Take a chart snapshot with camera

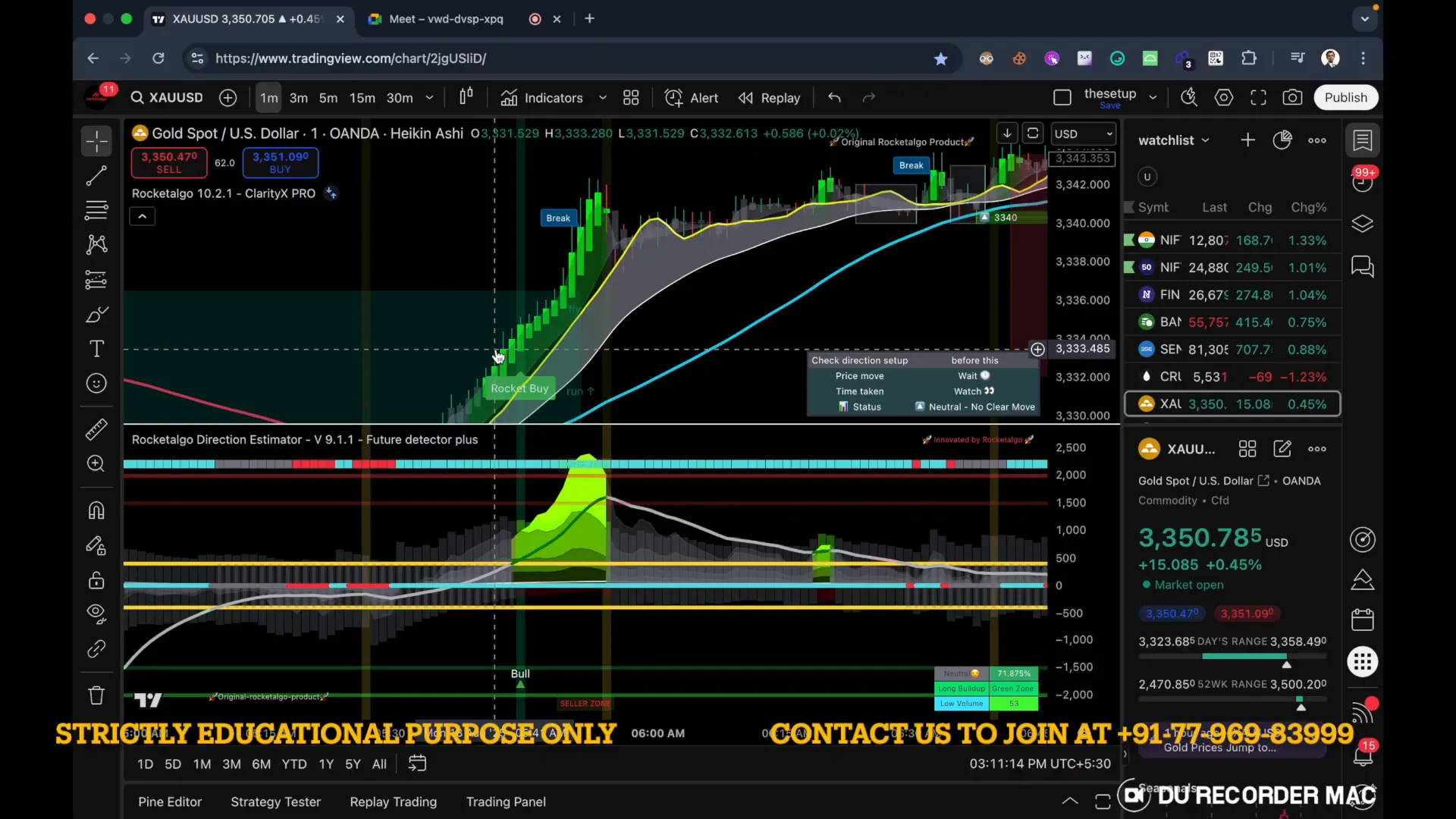point(1293,98)
